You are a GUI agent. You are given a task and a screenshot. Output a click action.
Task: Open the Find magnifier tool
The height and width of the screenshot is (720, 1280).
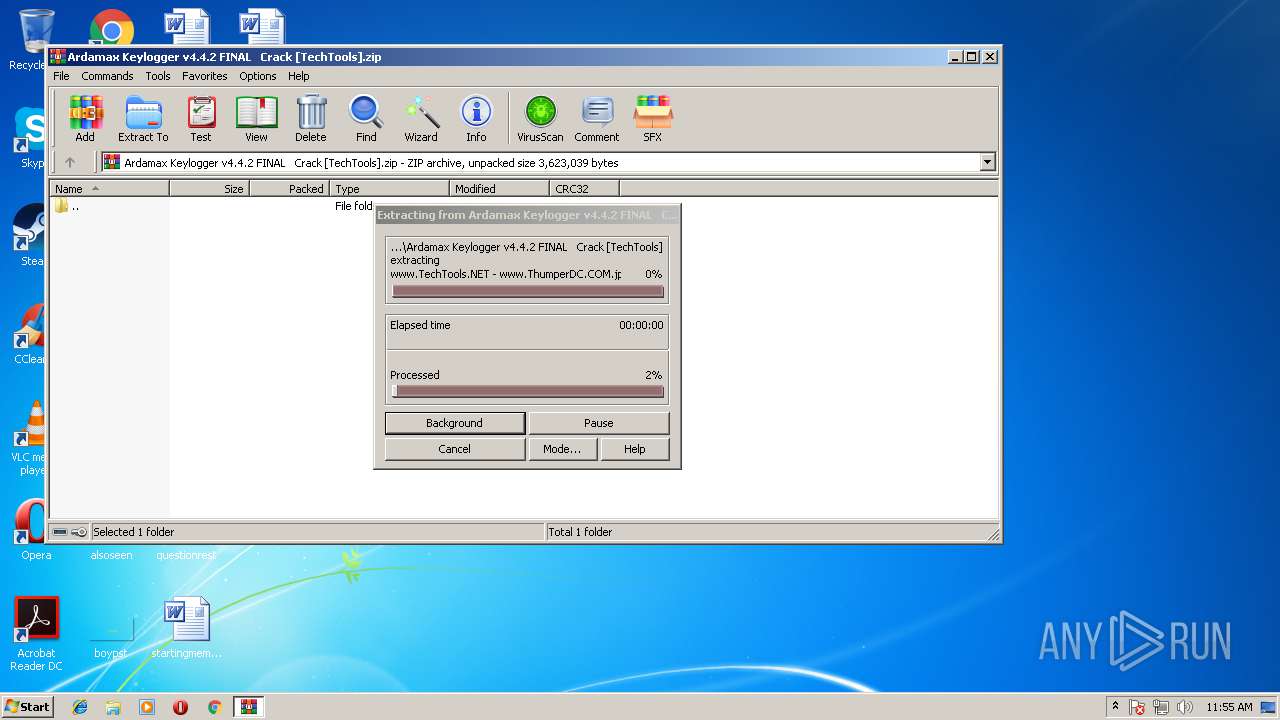point(366,119)
